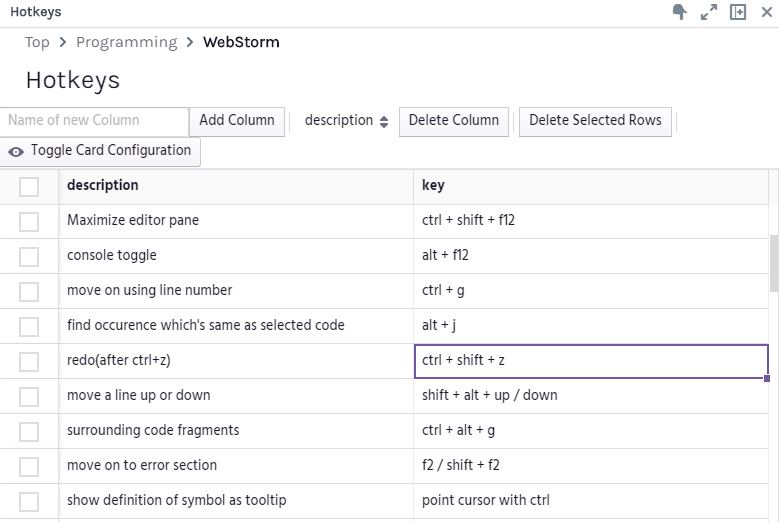This screenshot has width=779, height=522.
Task: Check the Maximize editor pane row
Action: [29, 222]
